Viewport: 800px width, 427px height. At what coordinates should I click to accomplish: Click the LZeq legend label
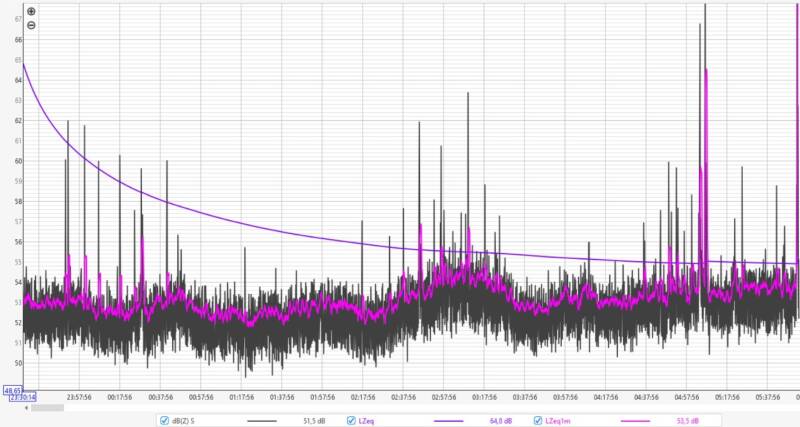[x=366, y=421]
